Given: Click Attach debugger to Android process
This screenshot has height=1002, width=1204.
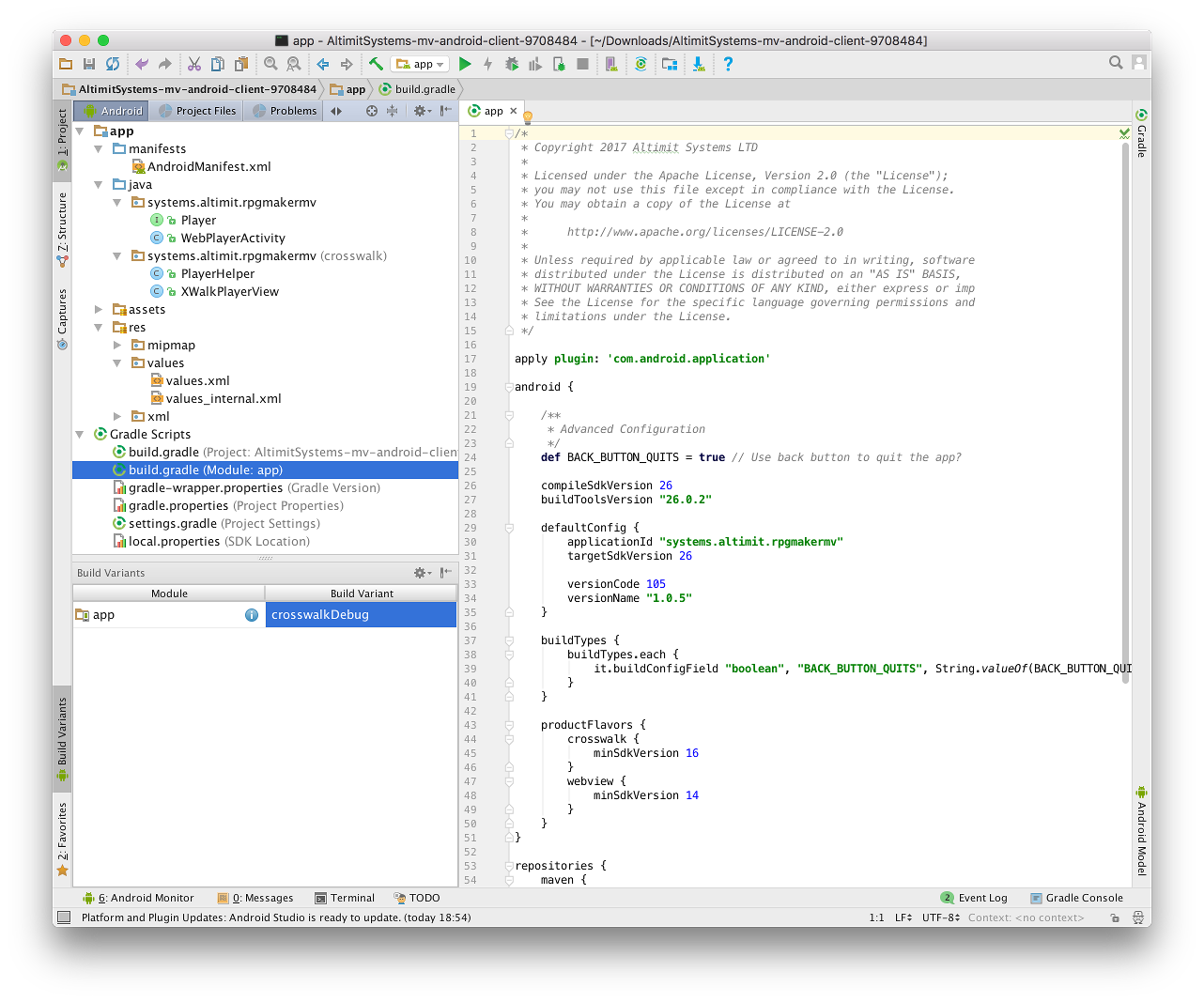Looking at the screenshot, I should click(559, 64).
